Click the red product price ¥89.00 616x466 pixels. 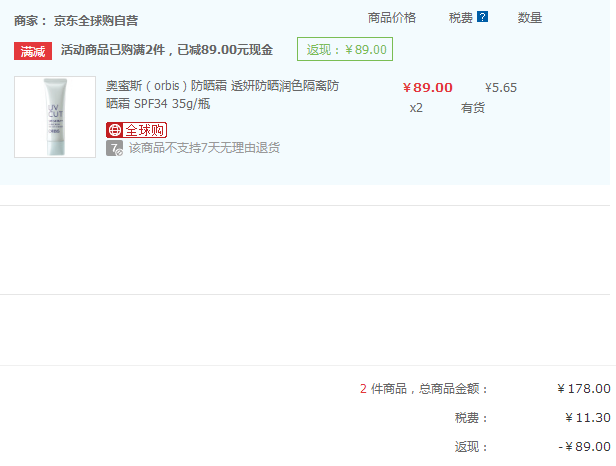click(427, 88)
